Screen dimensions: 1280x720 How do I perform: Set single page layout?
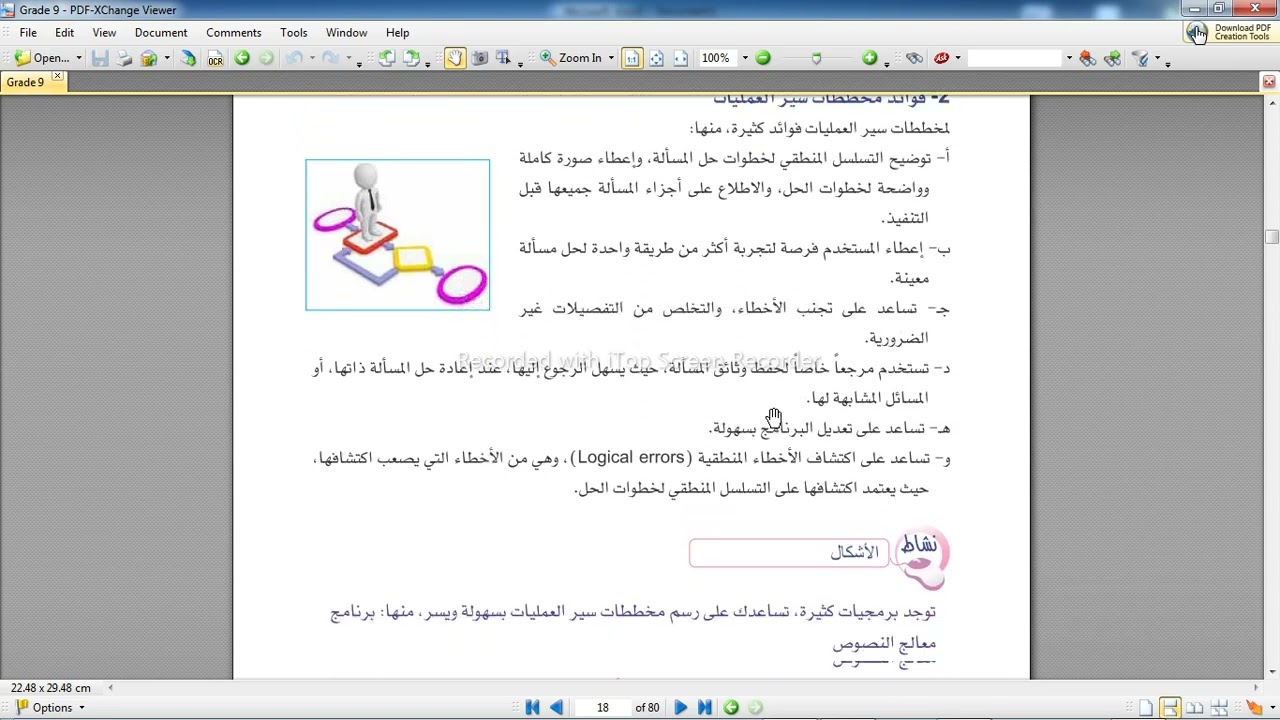1146,708
